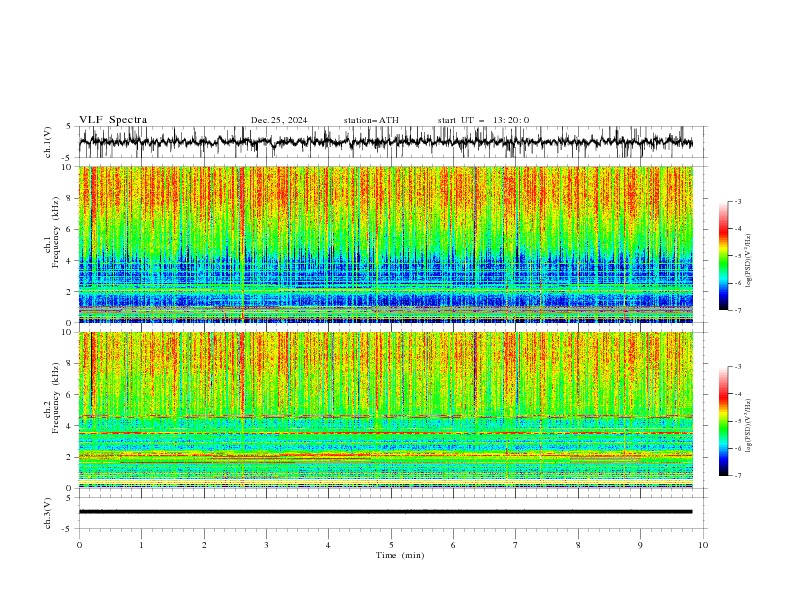Click the "ch.1(V)" waveform axis label
Viewport: 792px width, 612px height.
tap(48, 142)
